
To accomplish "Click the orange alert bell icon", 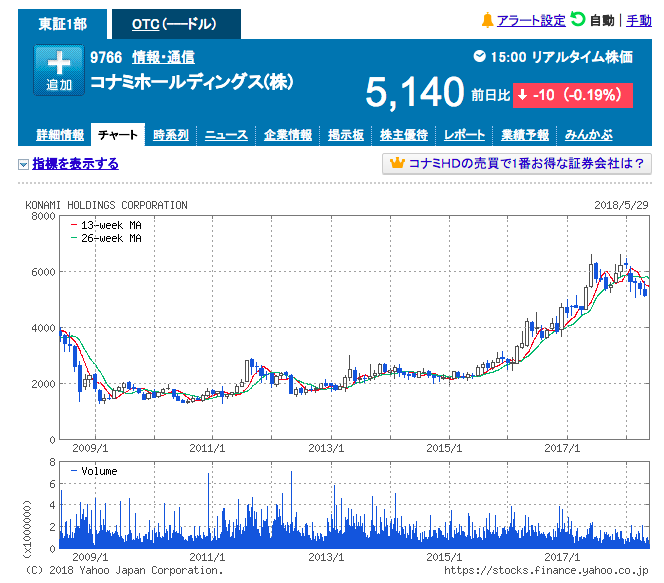I will [x=487, y=20].
